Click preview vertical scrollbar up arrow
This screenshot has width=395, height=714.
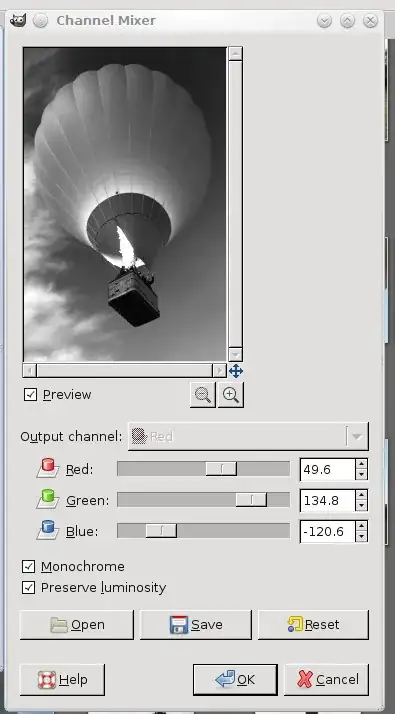point(236,54)
